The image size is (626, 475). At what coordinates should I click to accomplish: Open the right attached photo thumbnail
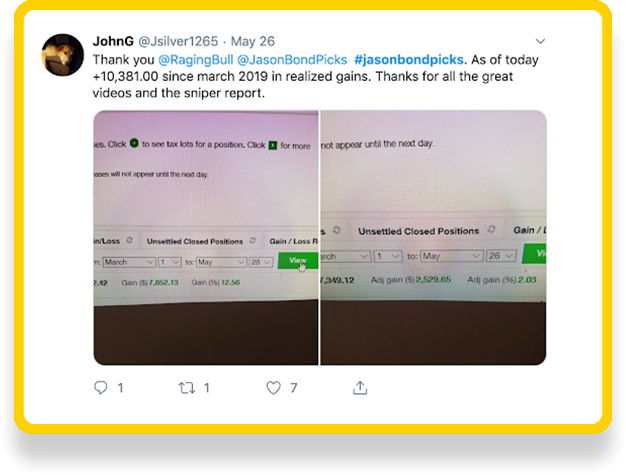click(x=433, y=238)
